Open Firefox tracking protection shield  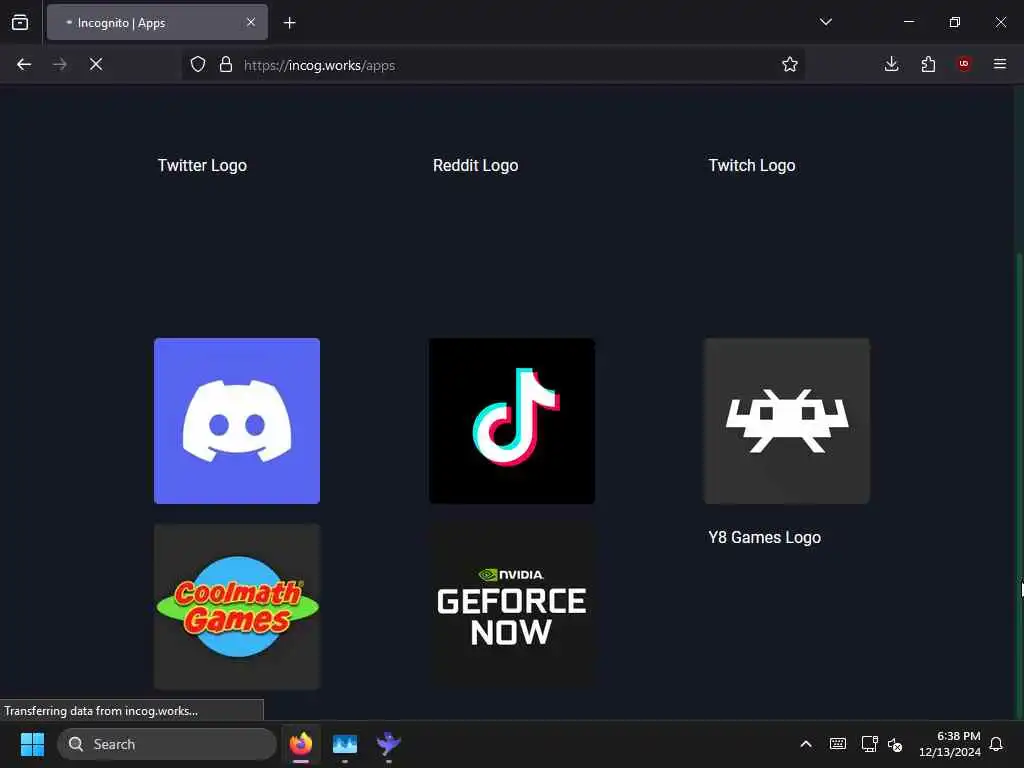(x=198, y=64)
